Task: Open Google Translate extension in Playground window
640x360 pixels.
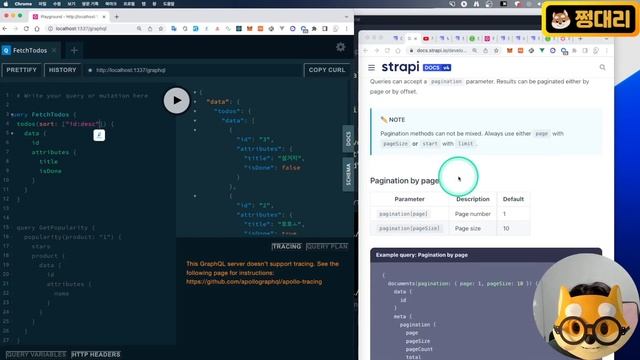Action: [x=174, y=29]
